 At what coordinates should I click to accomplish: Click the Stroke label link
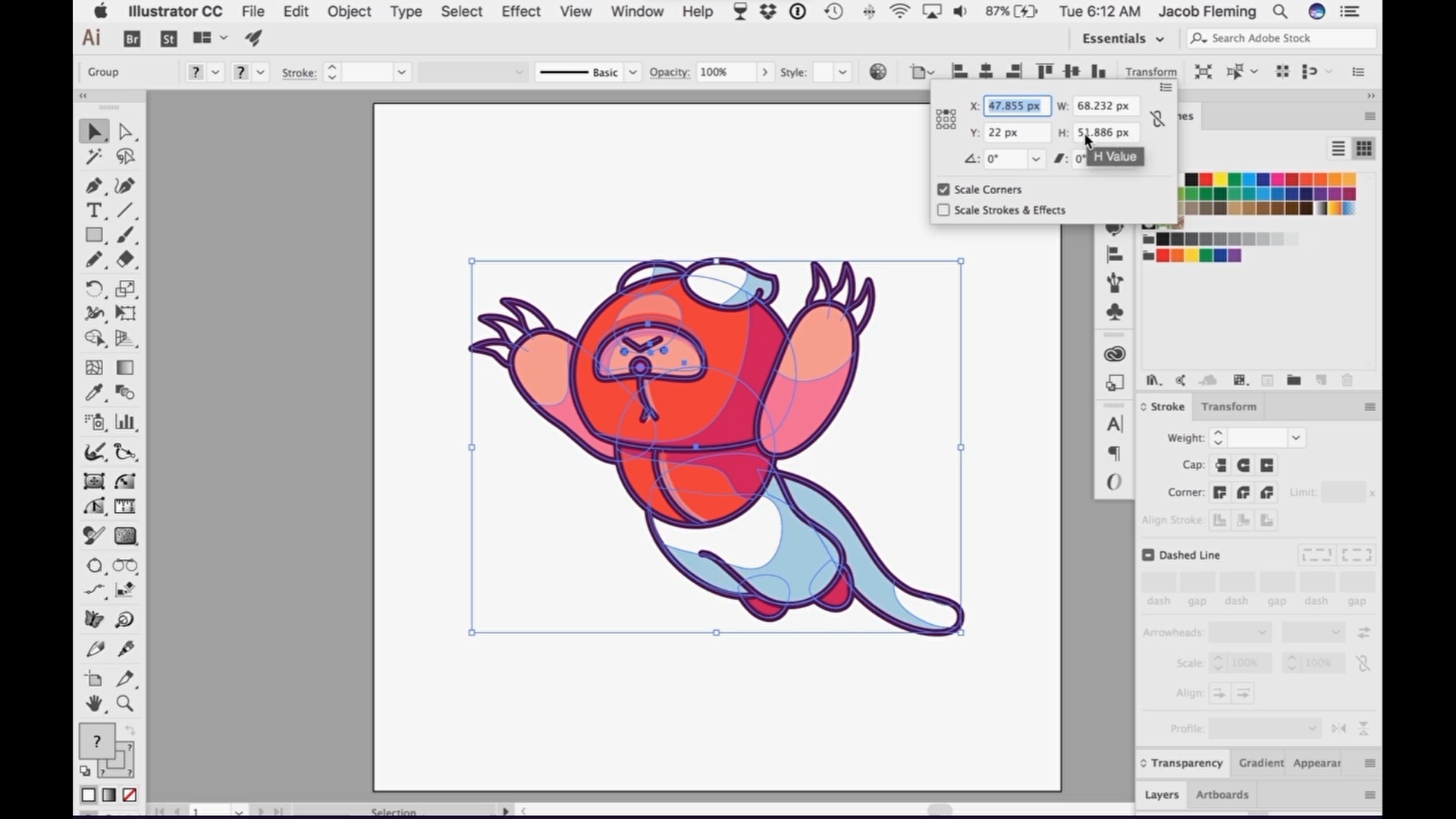pyautogui.click(x=299, y=73)
